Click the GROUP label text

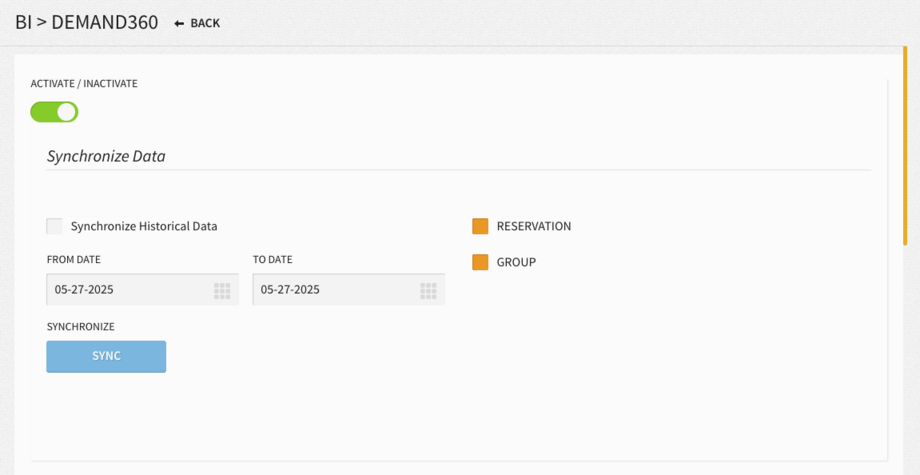tap(516, 262)
